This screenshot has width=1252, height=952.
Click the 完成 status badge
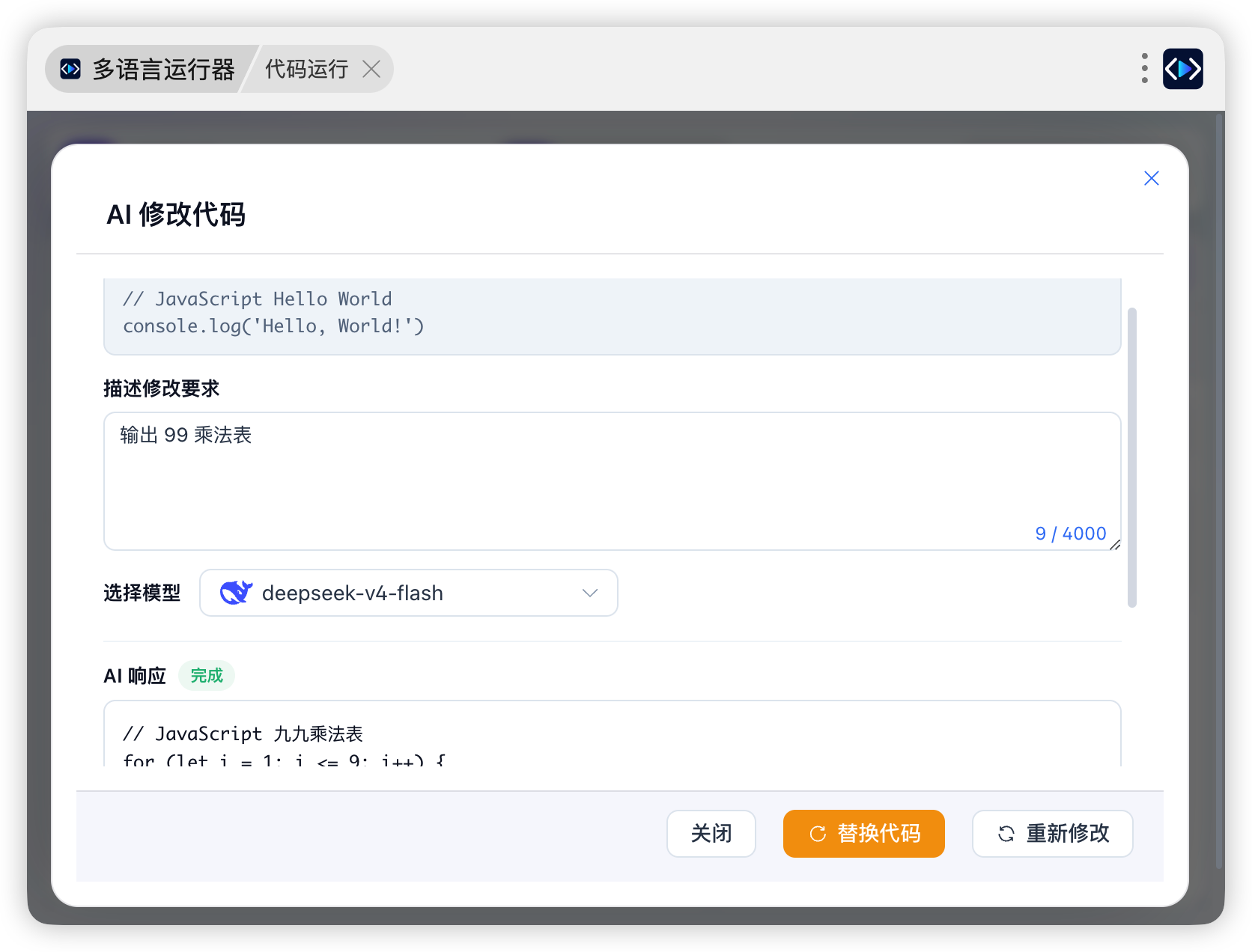(207, 676)
